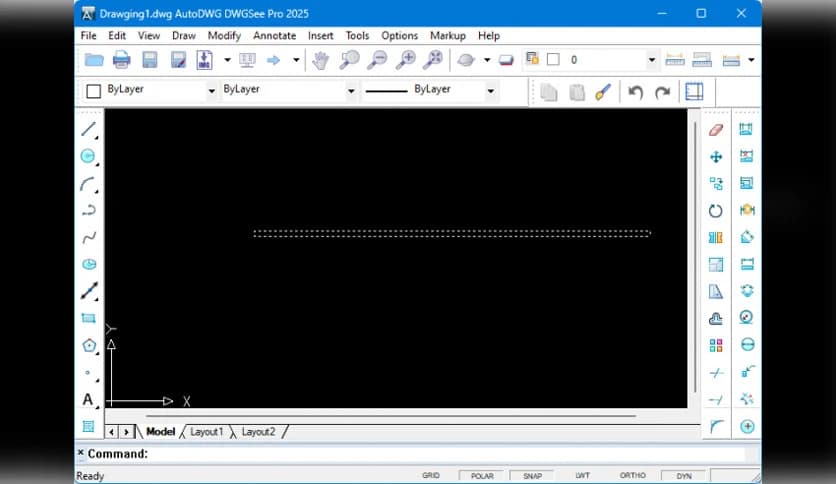Viewport: 836px width, 484px height.
Task: Select the Mirror tool
Action: 716,237
